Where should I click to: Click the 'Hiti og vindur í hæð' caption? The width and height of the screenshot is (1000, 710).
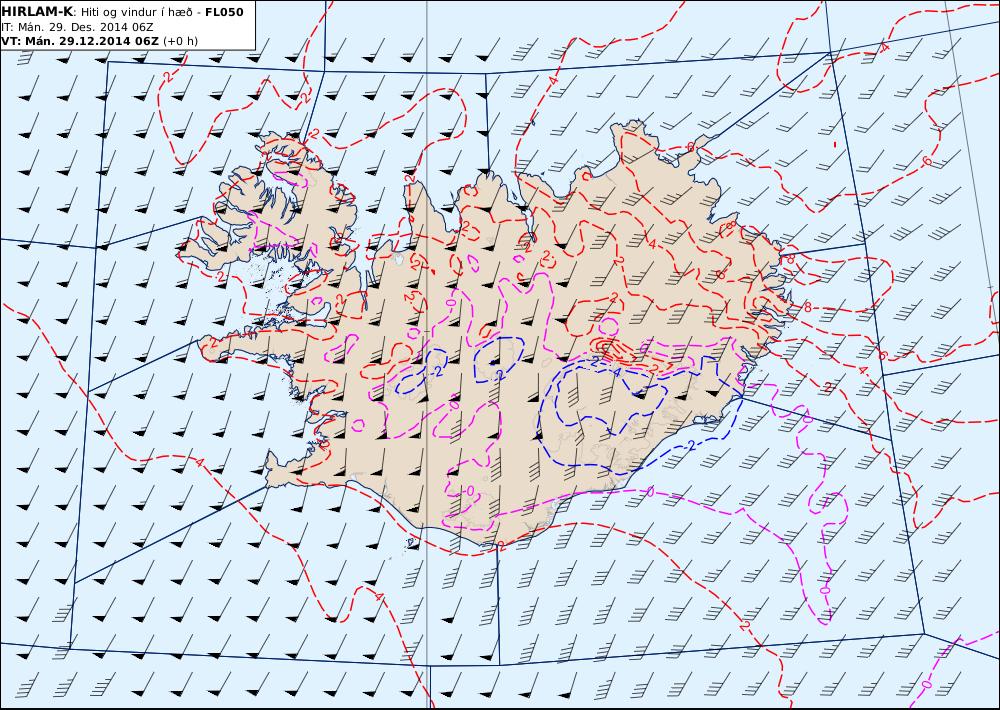[137, 13]
